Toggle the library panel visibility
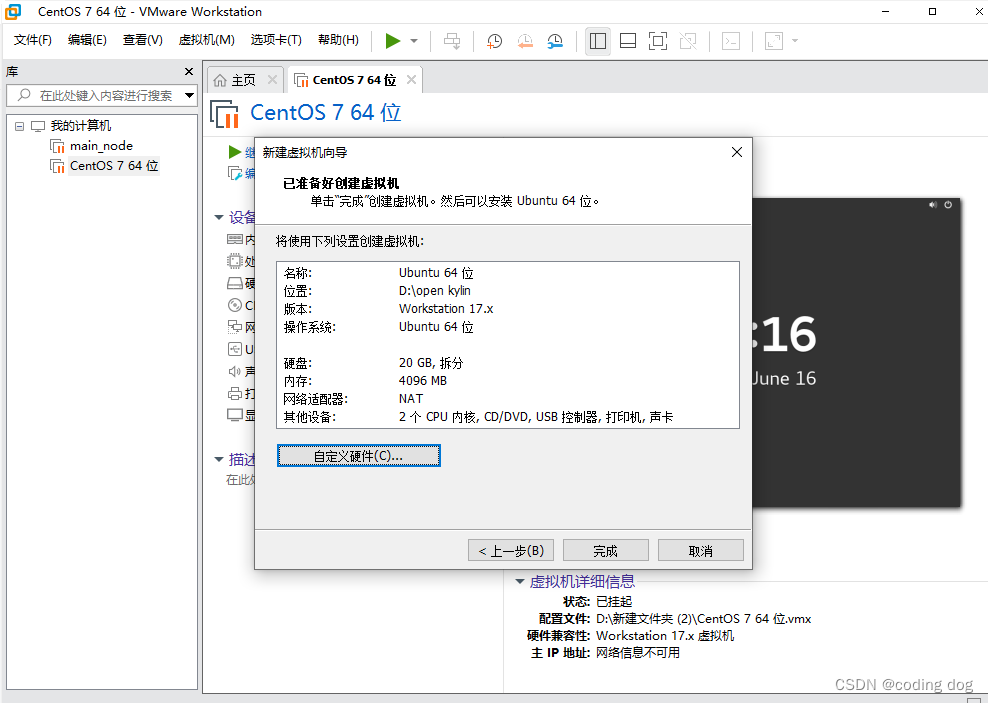This screenshot has height=703, width=988. coord(597,41)
